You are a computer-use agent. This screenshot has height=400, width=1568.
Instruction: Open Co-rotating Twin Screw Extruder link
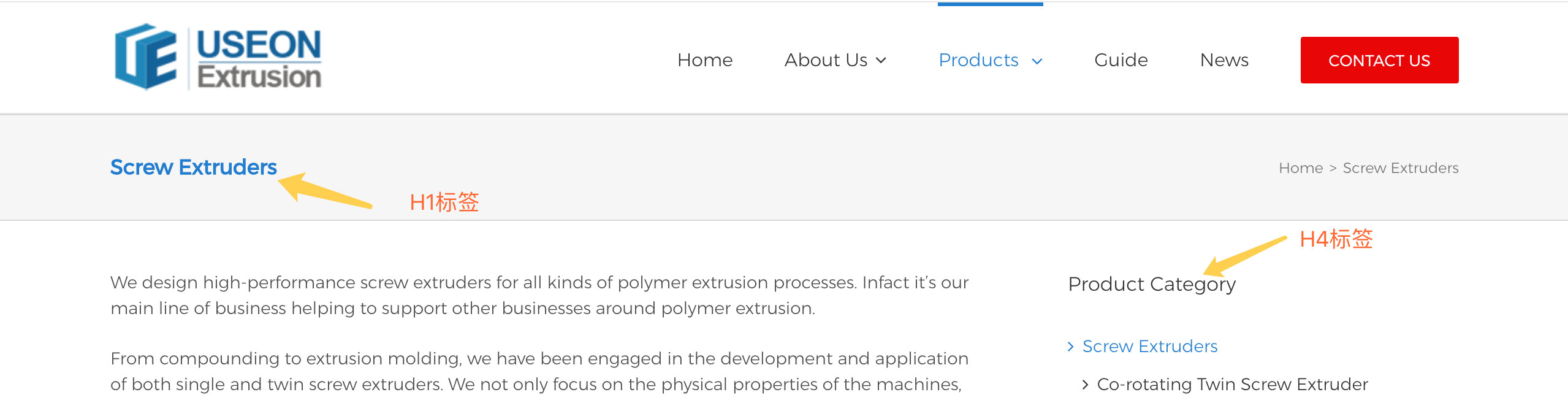point(1232,384)
